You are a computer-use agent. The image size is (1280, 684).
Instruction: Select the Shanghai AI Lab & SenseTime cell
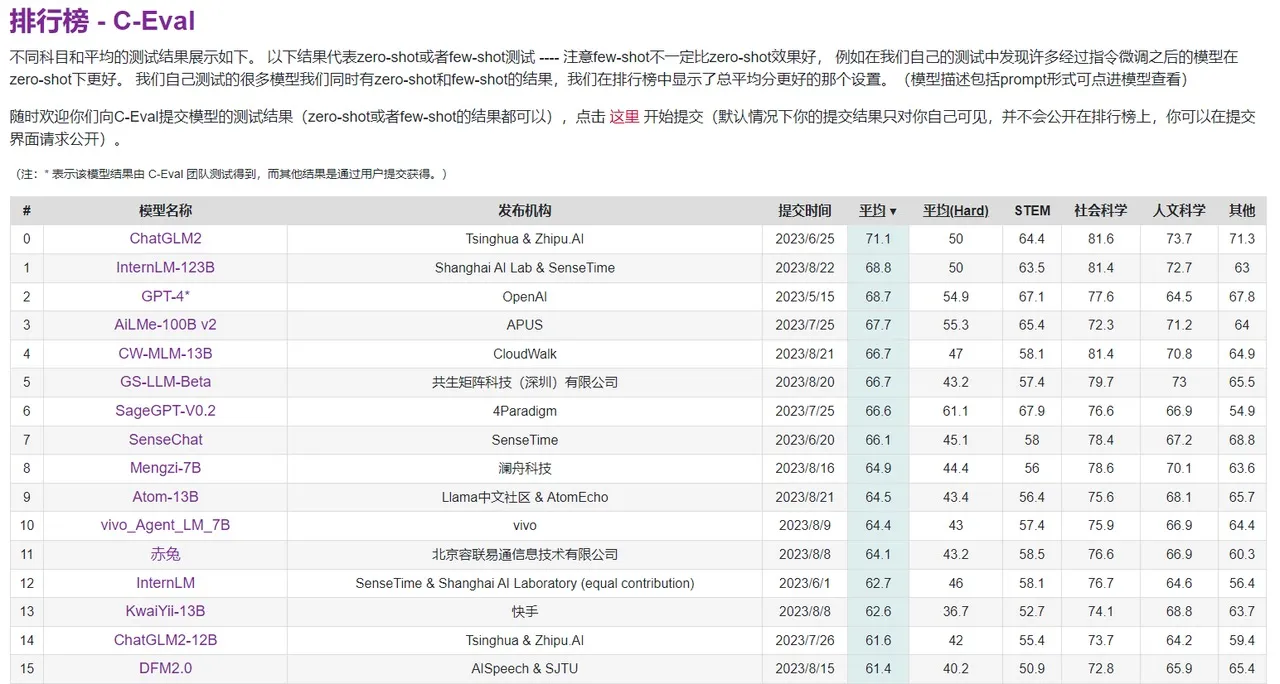pos(525,267)
